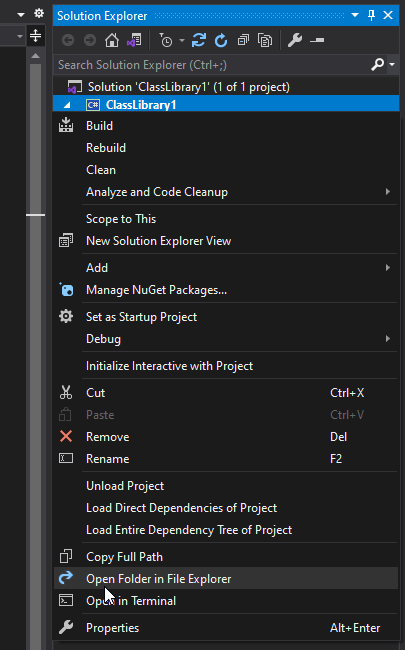
Task: Click Sync with Active Document icon
Action: [199, 40]
